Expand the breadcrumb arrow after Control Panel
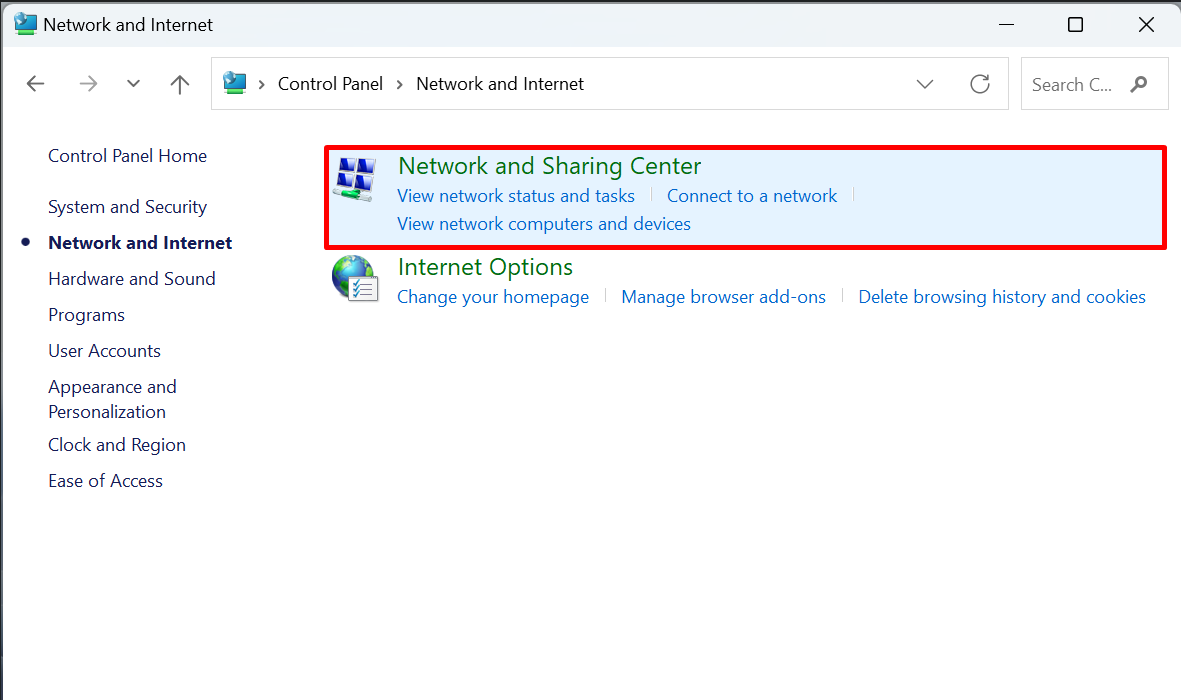This screenshot has height=700, width=1181. [x=398, y=84]
